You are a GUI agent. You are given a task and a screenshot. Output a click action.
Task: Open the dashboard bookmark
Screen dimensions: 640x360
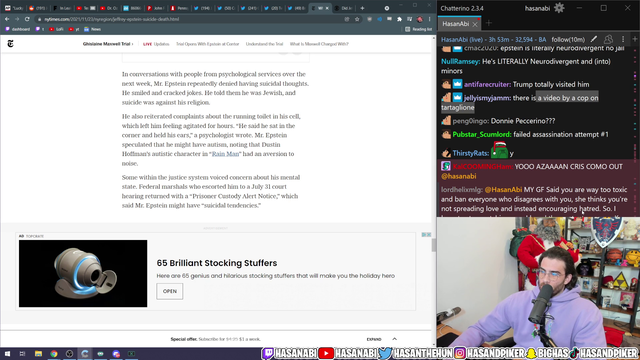coord(18,29)
